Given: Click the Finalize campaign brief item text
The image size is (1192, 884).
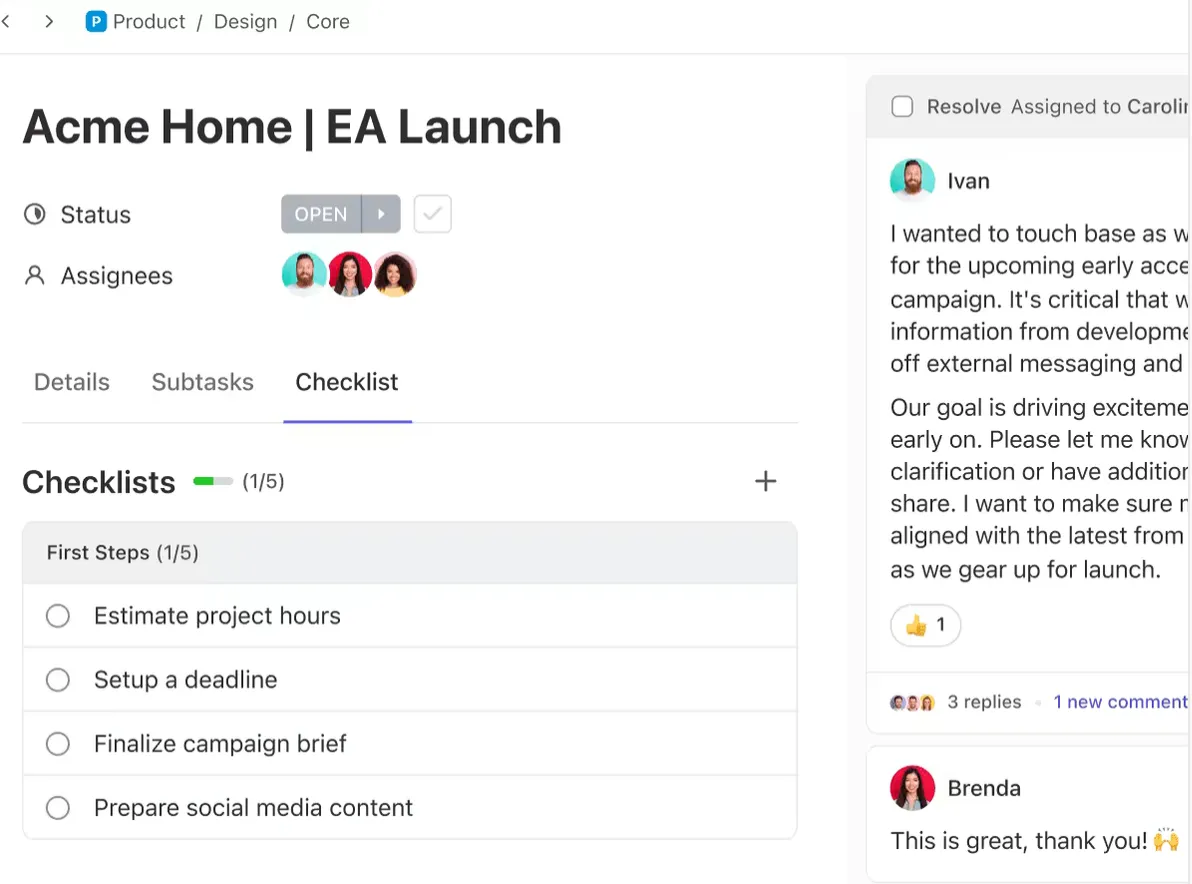Looking at the screenshot, I should 220,743.
